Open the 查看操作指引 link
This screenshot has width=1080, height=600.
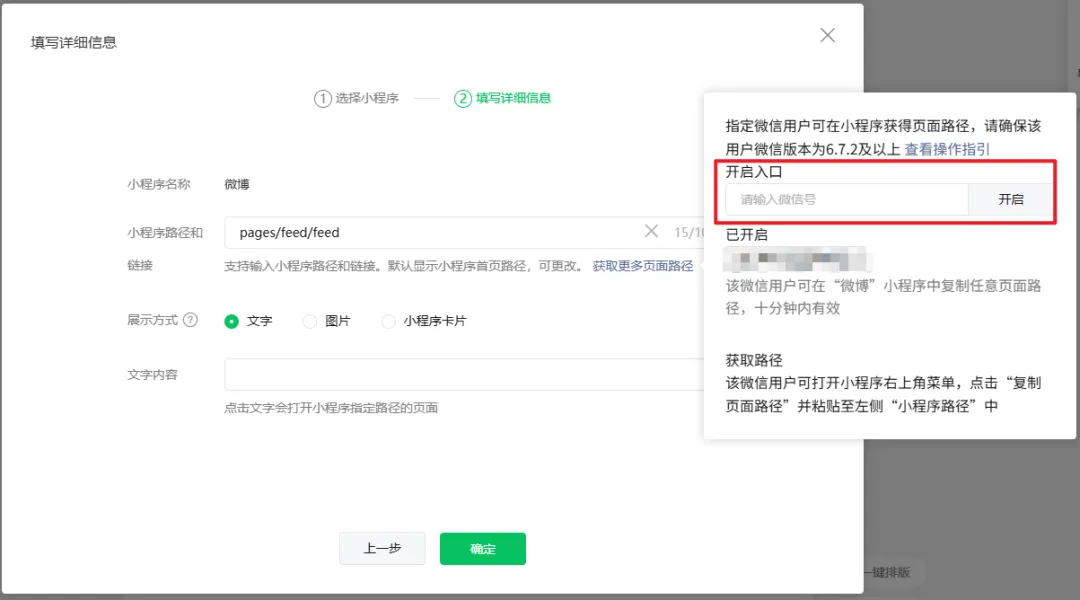point(946,149)
